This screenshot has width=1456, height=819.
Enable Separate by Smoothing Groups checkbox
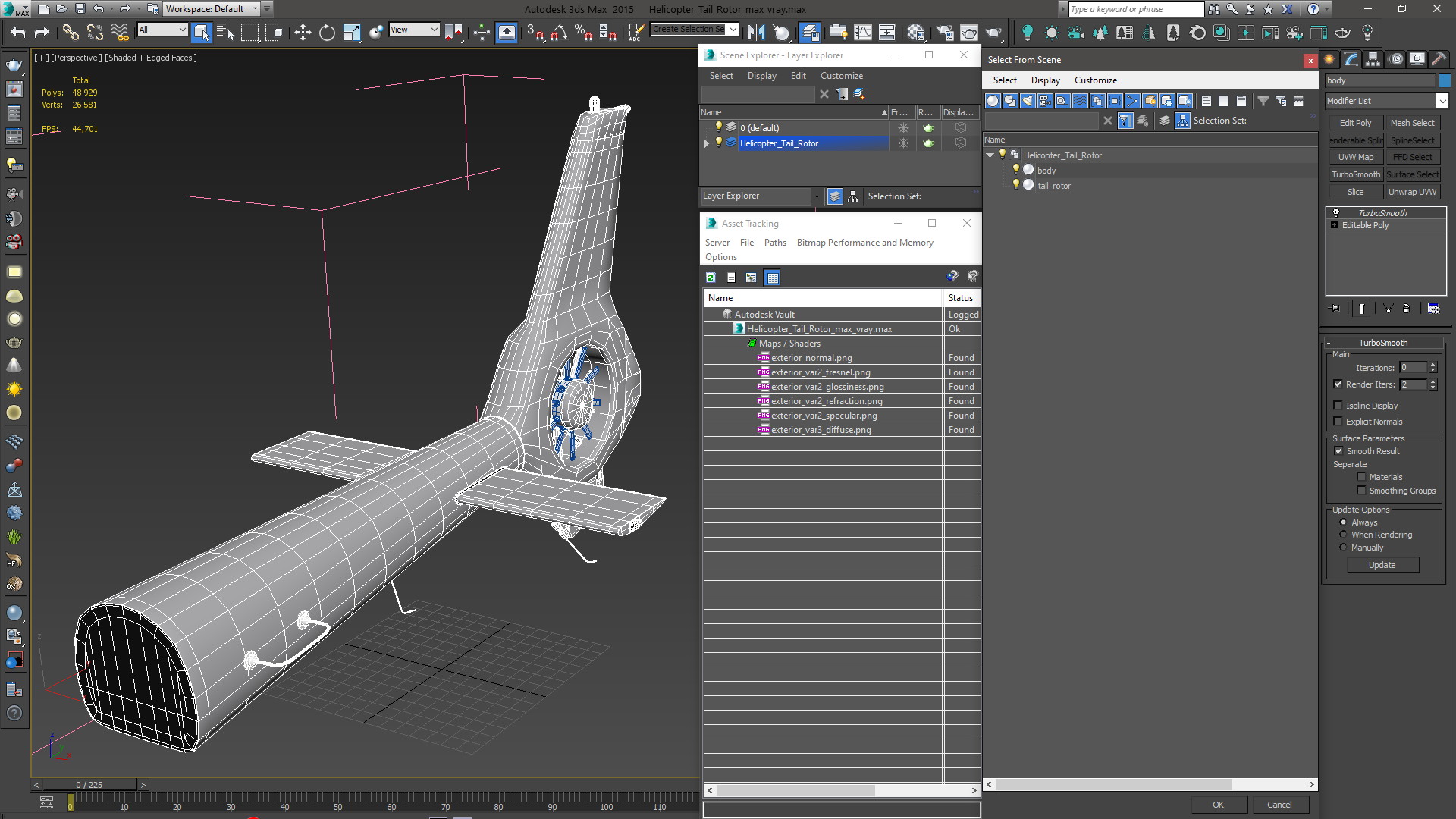(x=1361, y=491)
